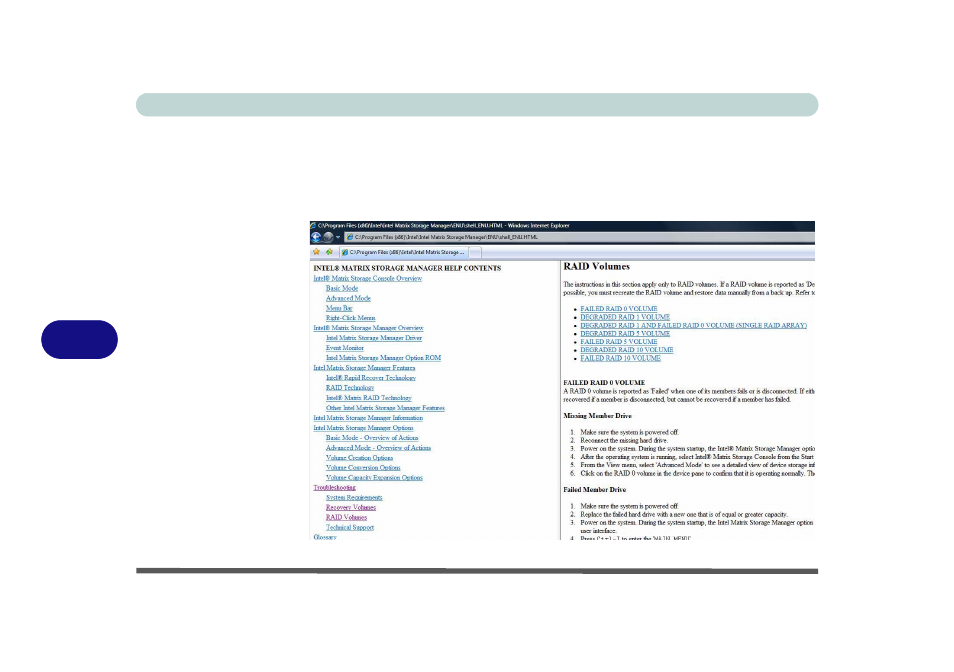954x672 pixels.
Task: Open the Troubleshooting help section
Action: (335, 488)
